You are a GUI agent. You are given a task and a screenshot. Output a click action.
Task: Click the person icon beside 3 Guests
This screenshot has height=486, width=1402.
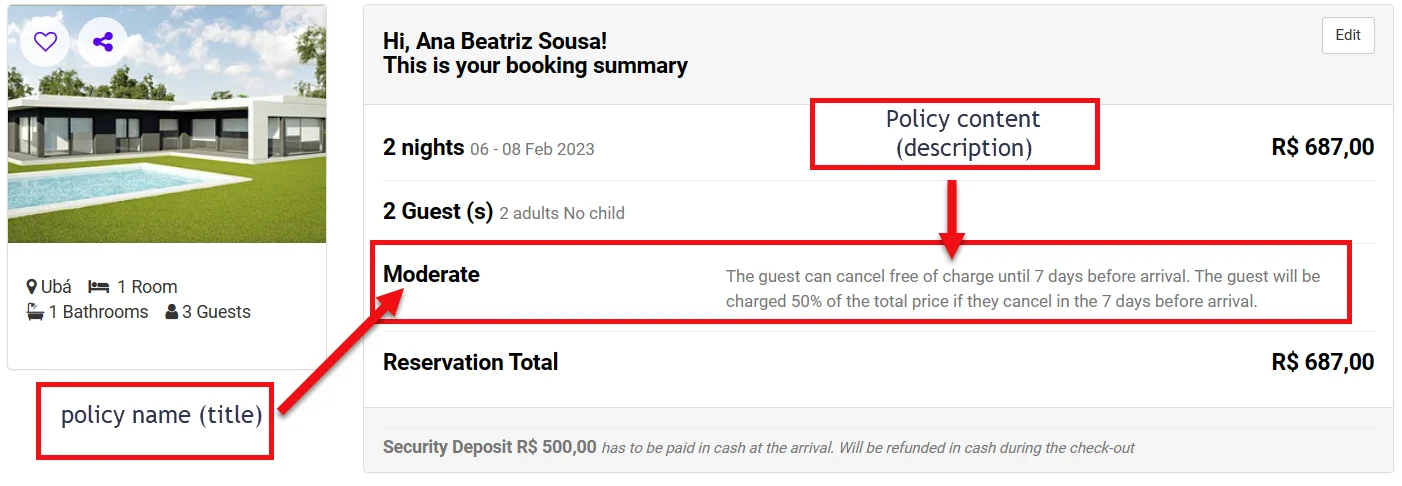pyautogui.click(x=172, y=312)
